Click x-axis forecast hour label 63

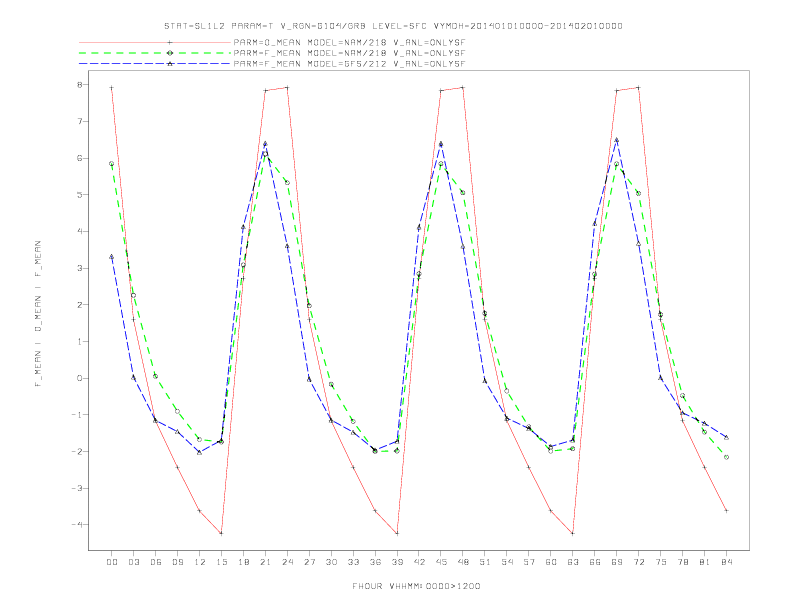click(573, 562)
